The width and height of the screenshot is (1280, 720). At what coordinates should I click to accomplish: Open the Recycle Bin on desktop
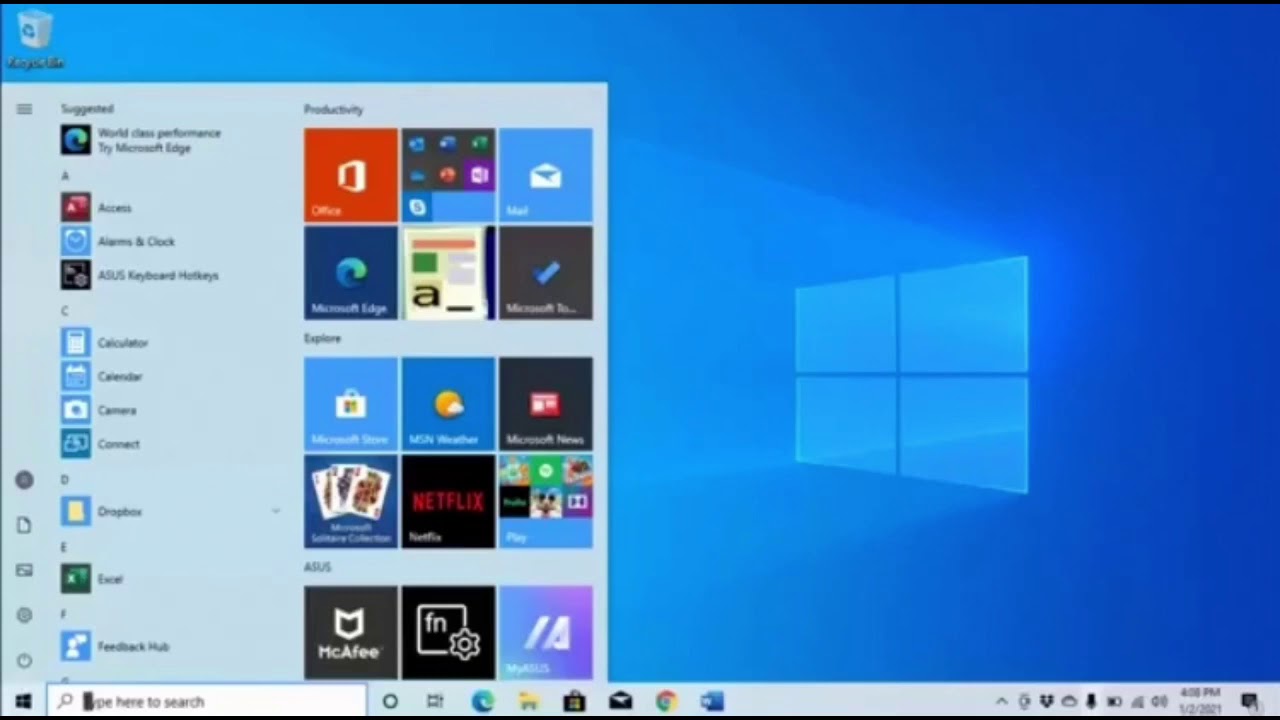pos(34,40)
